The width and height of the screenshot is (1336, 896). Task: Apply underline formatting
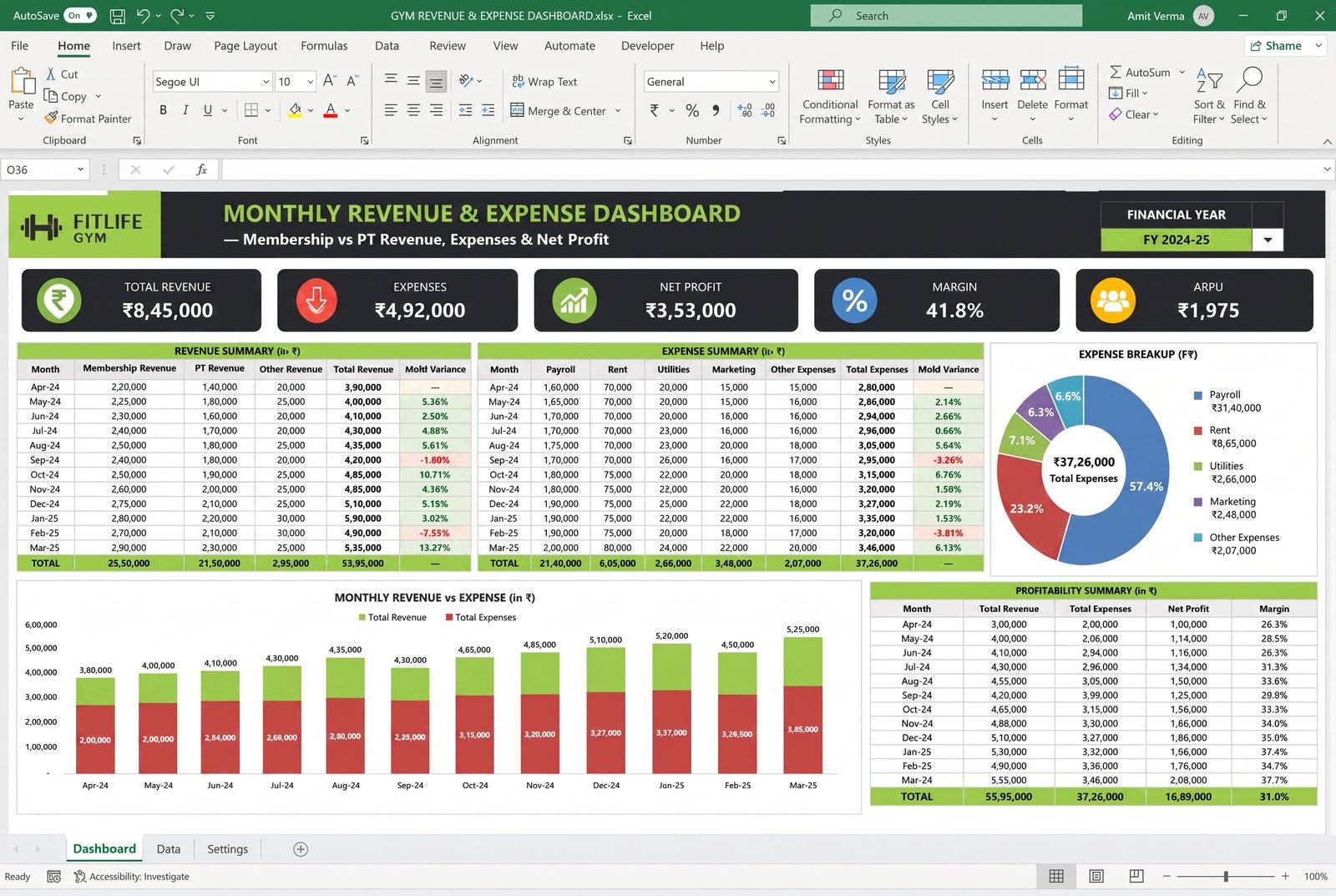pyautogui.click(x=208, y=110)
